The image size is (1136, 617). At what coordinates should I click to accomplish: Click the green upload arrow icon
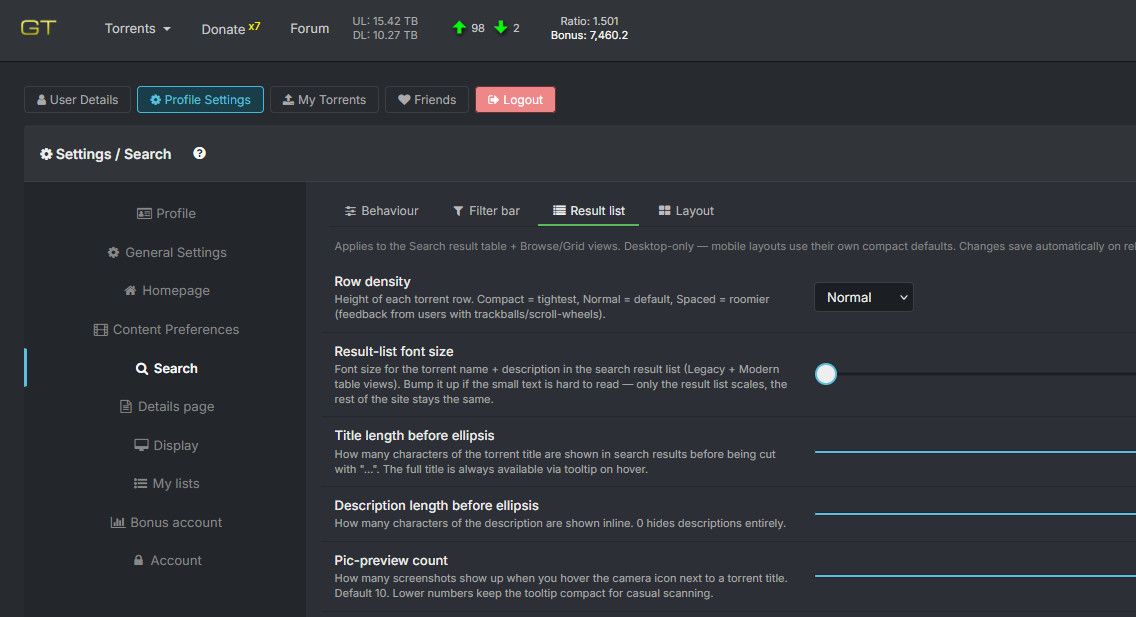coord(459,28)
